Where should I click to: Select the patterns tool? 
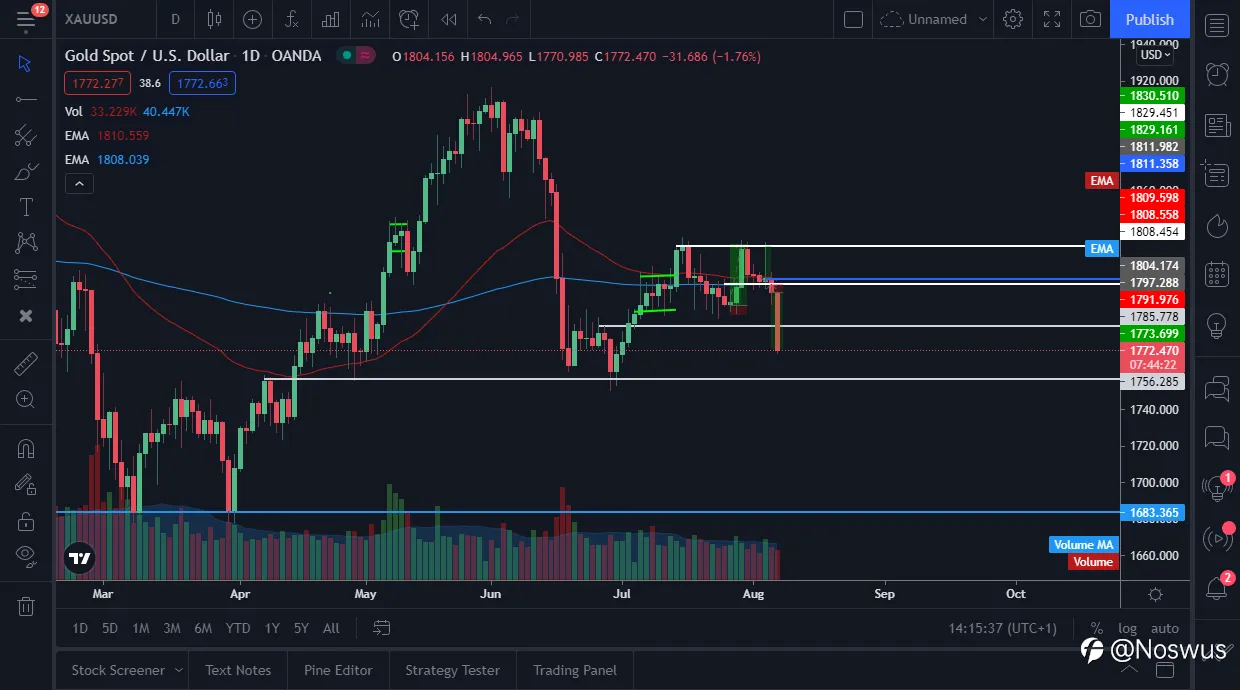click(26, 242)
